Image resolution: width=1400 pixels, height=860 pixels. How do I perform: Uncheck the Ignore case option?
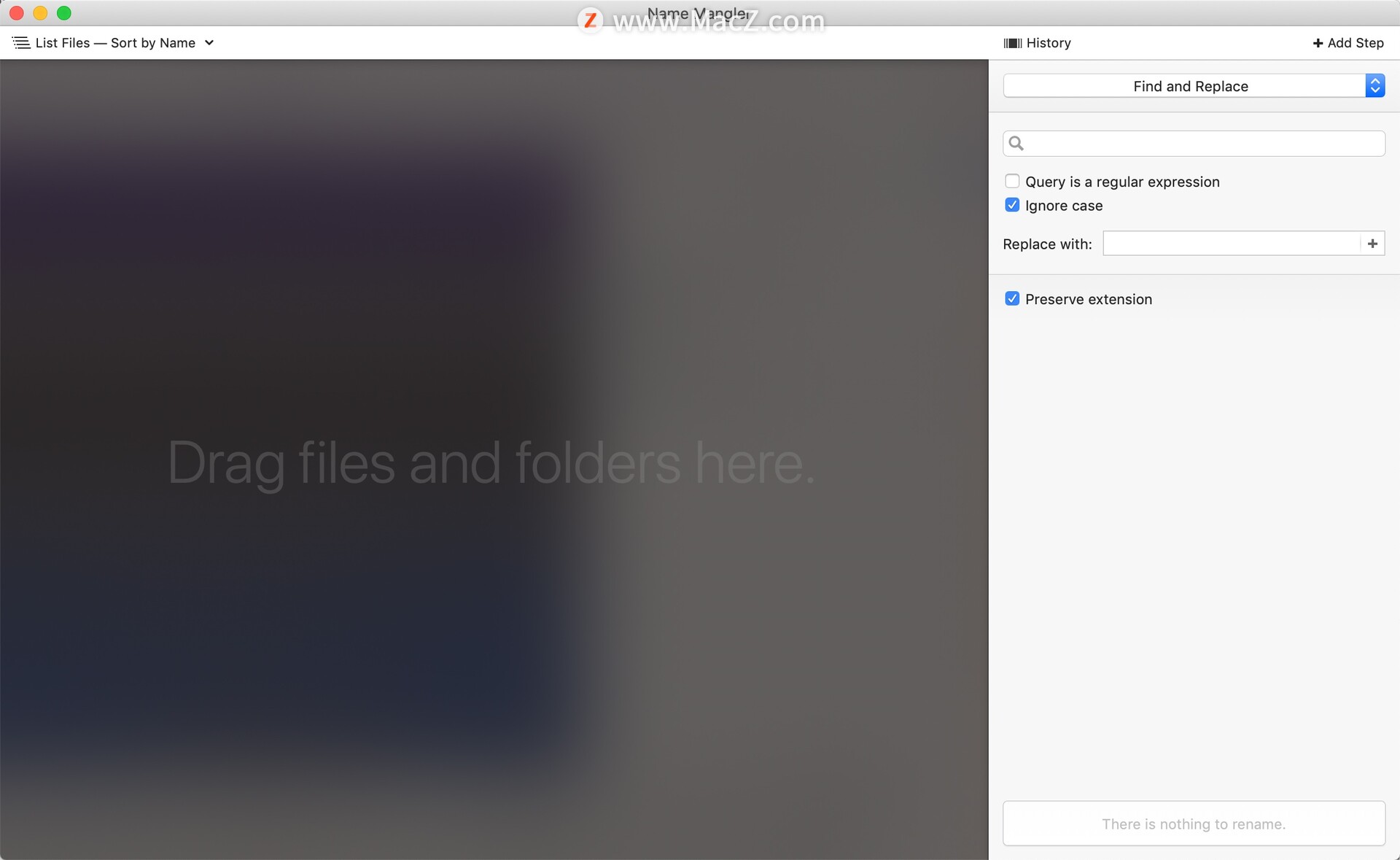pos(1011,205)
